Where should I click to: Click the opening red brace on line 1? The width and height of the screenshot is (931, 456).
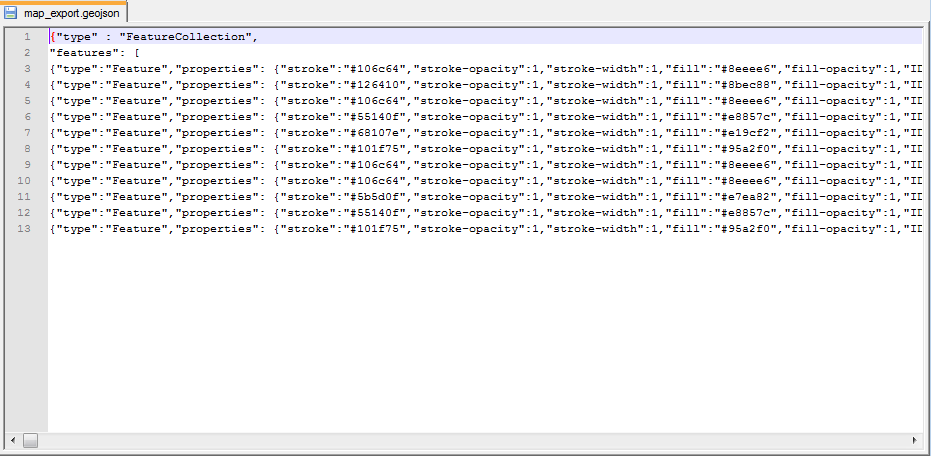tap(53, 37)
